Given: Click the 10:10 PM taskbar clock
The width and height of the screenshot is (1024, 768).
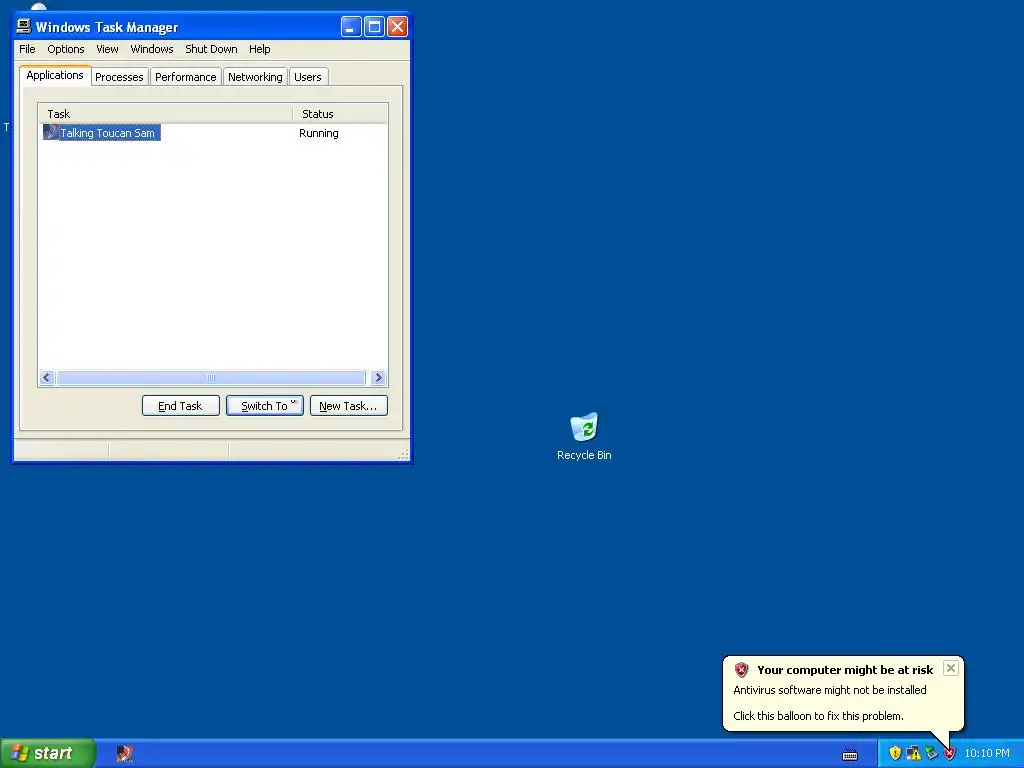Looking at the screenshot, I should pyautogui.click(x=987, y=754).
